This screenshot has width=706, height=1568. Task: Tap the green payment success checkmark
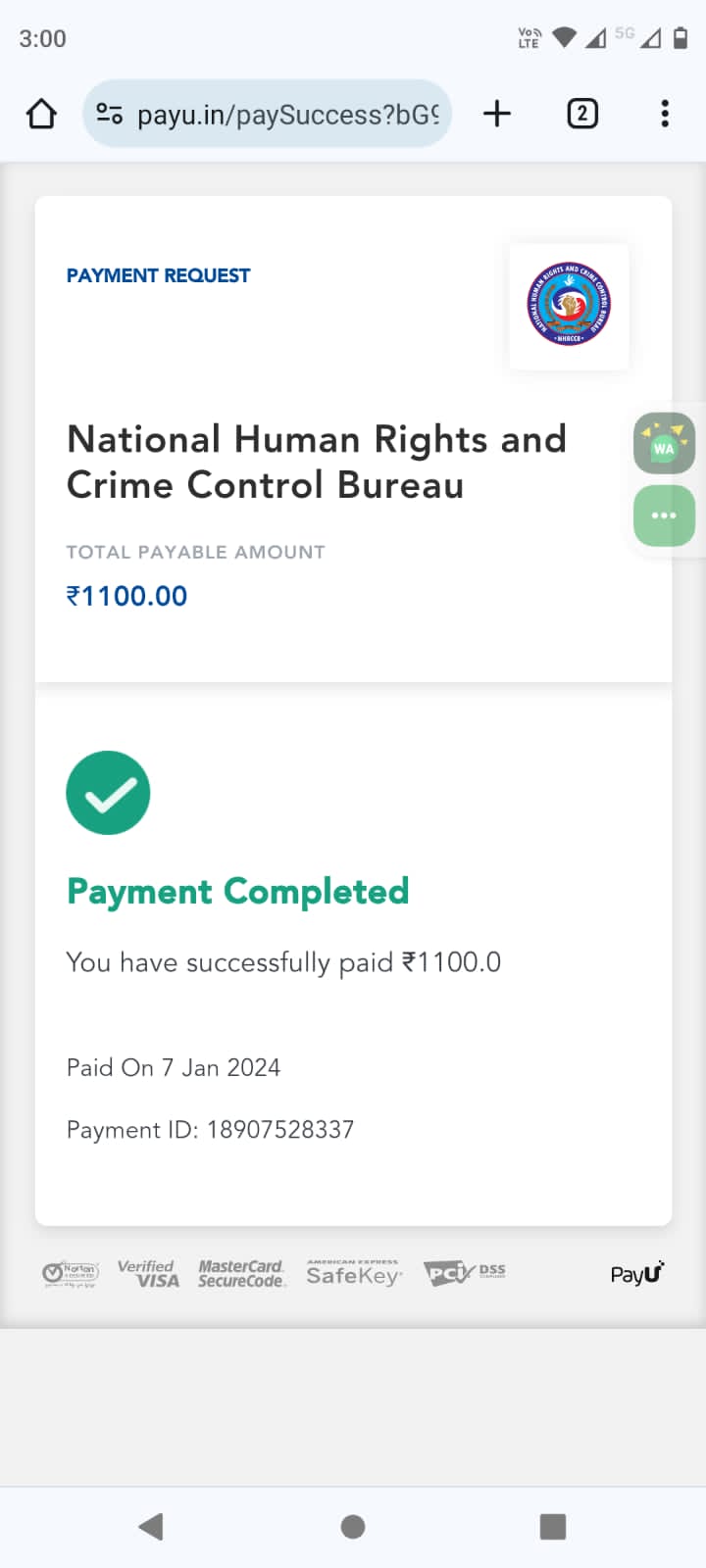108,793
